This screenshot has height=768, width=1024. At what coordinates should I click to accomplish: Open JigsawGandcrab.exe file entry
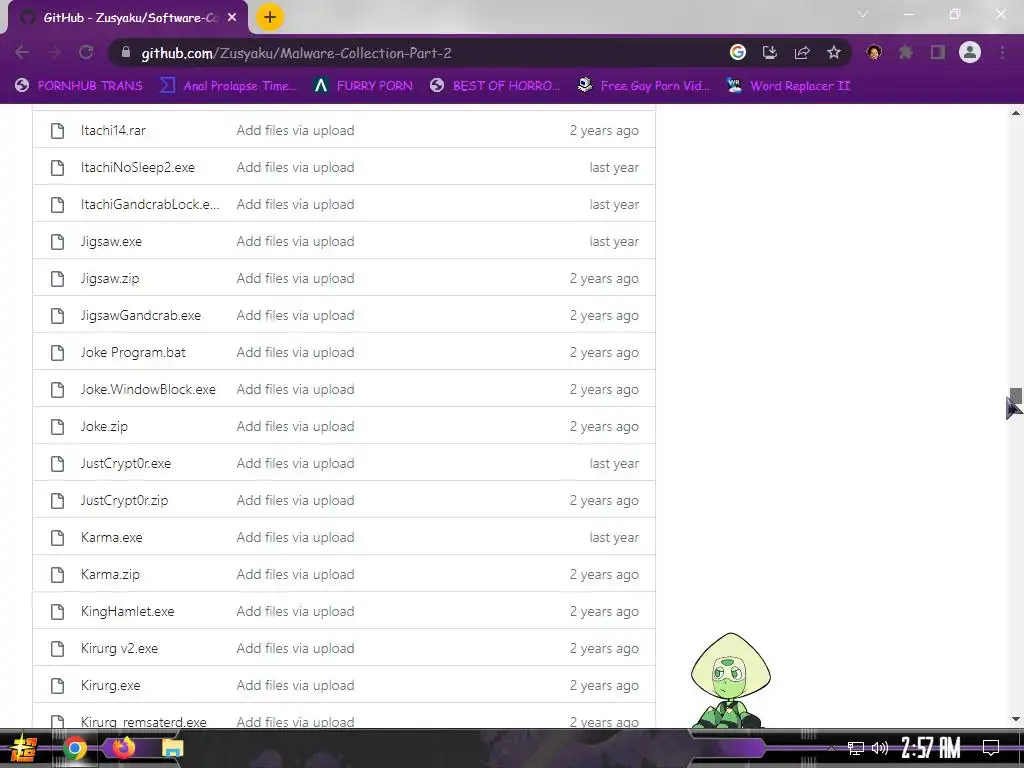pos(141,315)
